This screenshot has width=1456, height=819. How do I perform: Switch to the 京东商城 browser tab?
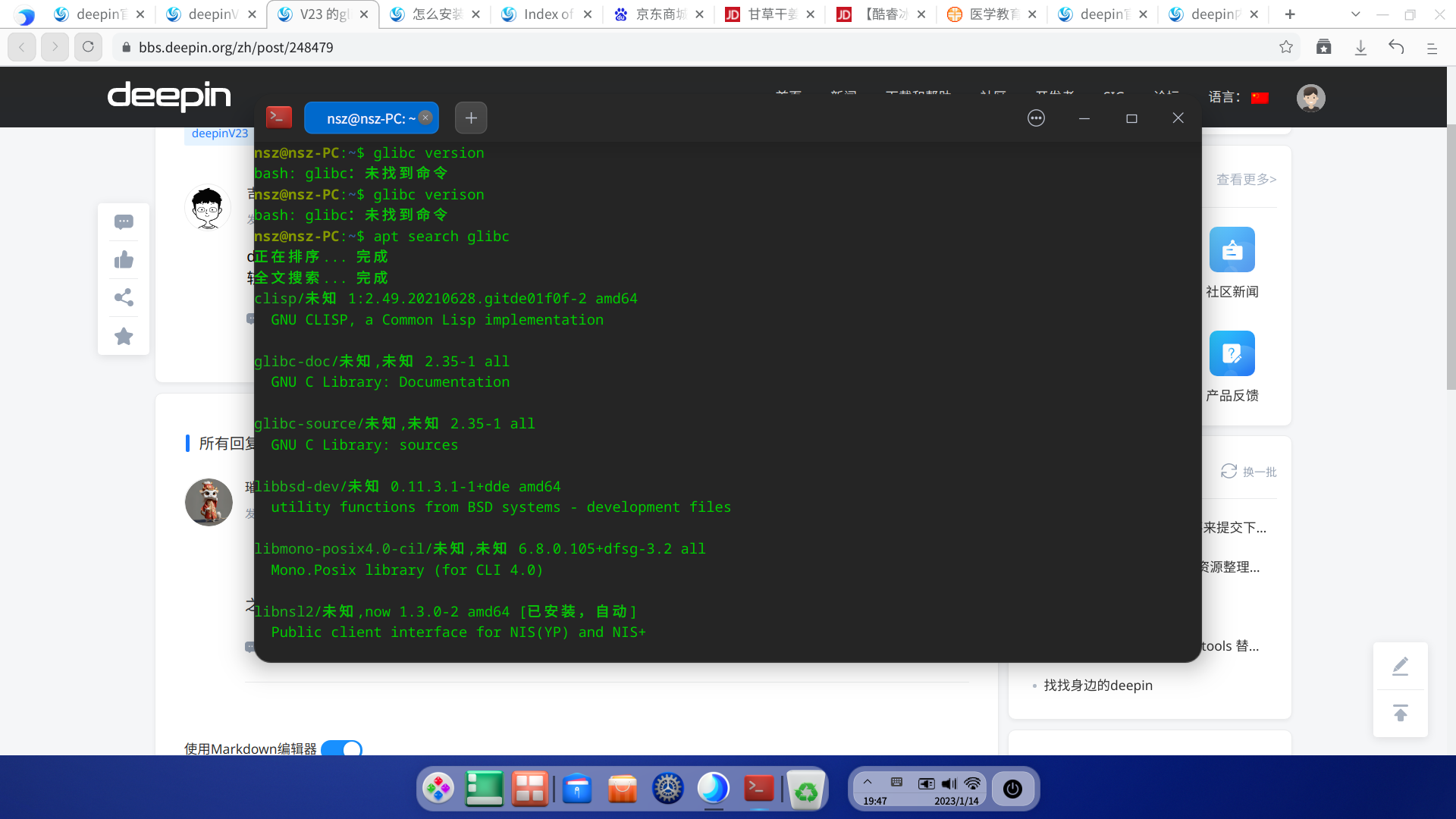click(658, 14)
